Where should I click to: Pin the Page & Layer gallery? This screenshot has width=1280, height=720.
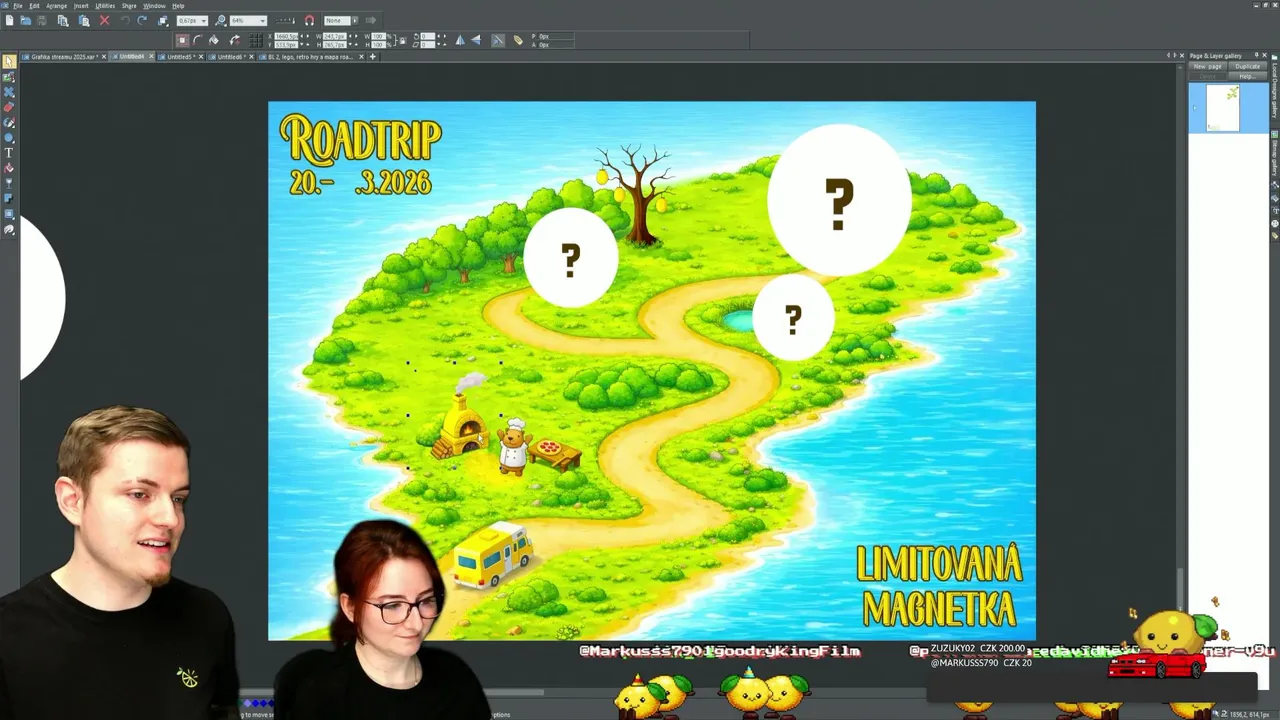coord(1256,55)
